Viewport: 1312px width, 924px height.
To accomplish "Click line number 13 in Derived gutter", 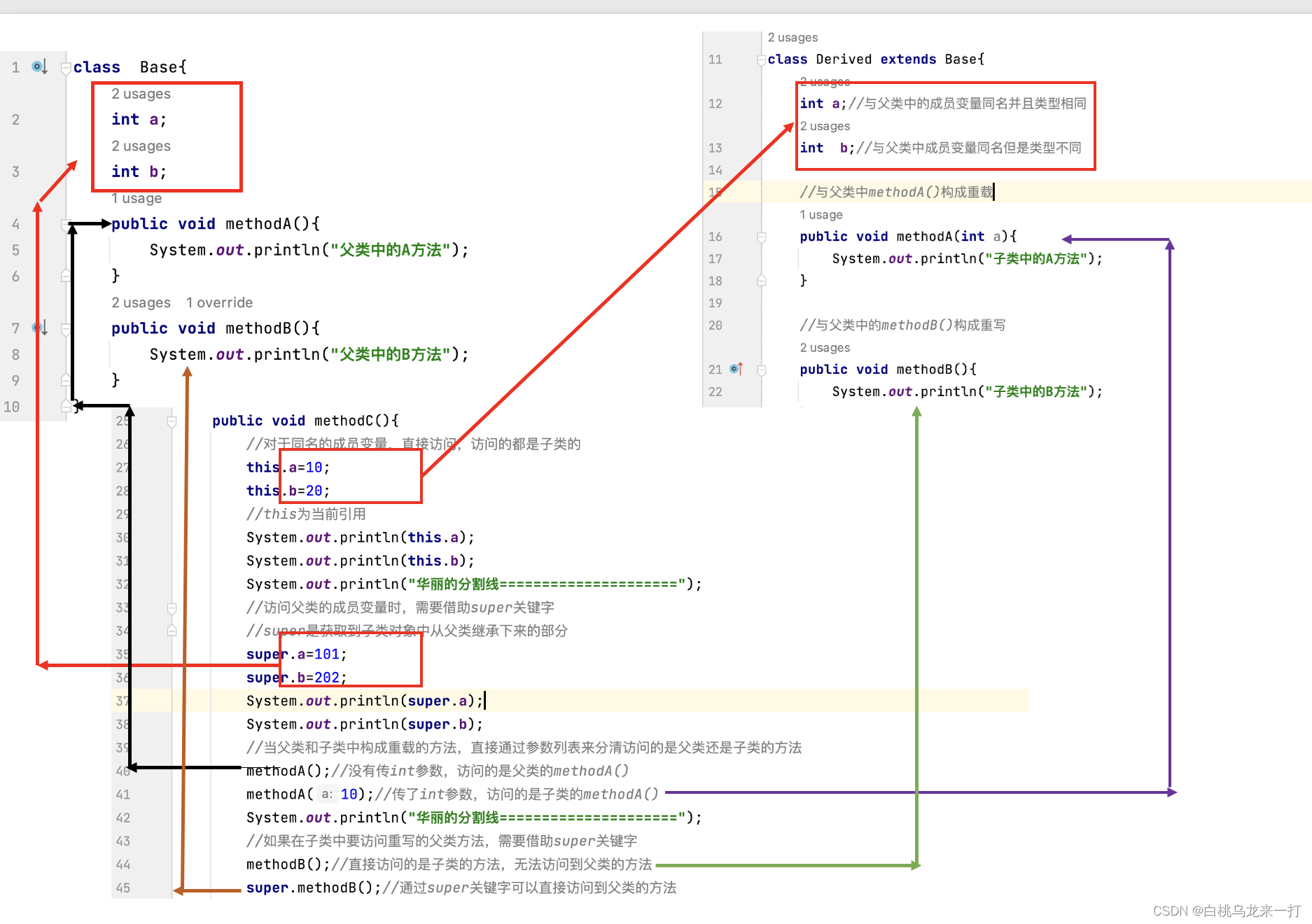I will pyautogui.click(x=715, y=148).
